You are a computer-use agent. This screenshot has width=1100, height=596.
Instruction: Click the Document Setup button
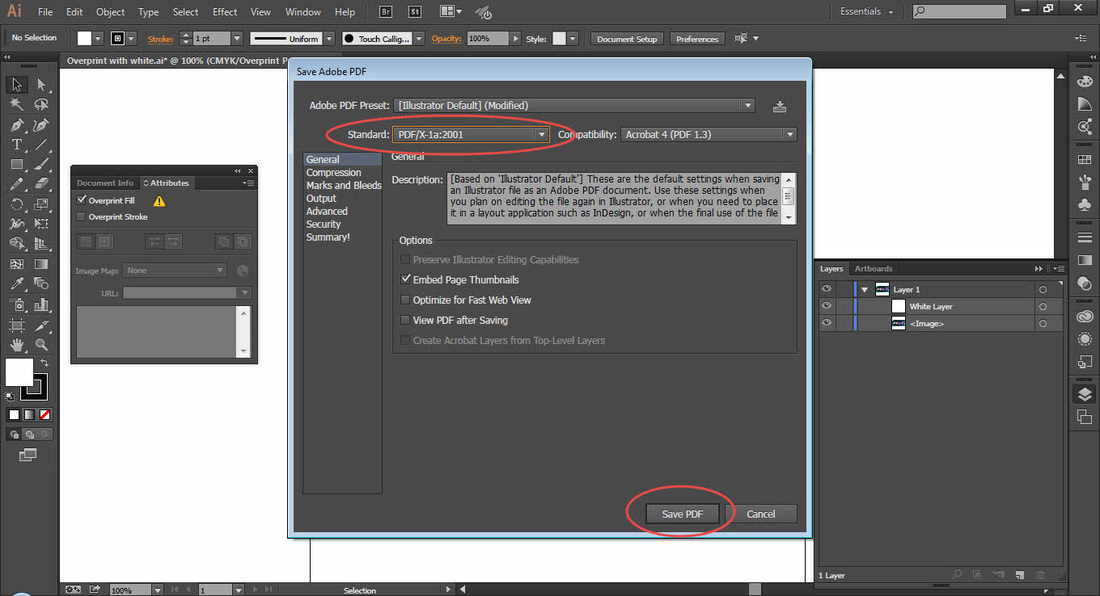coord(626,39)
